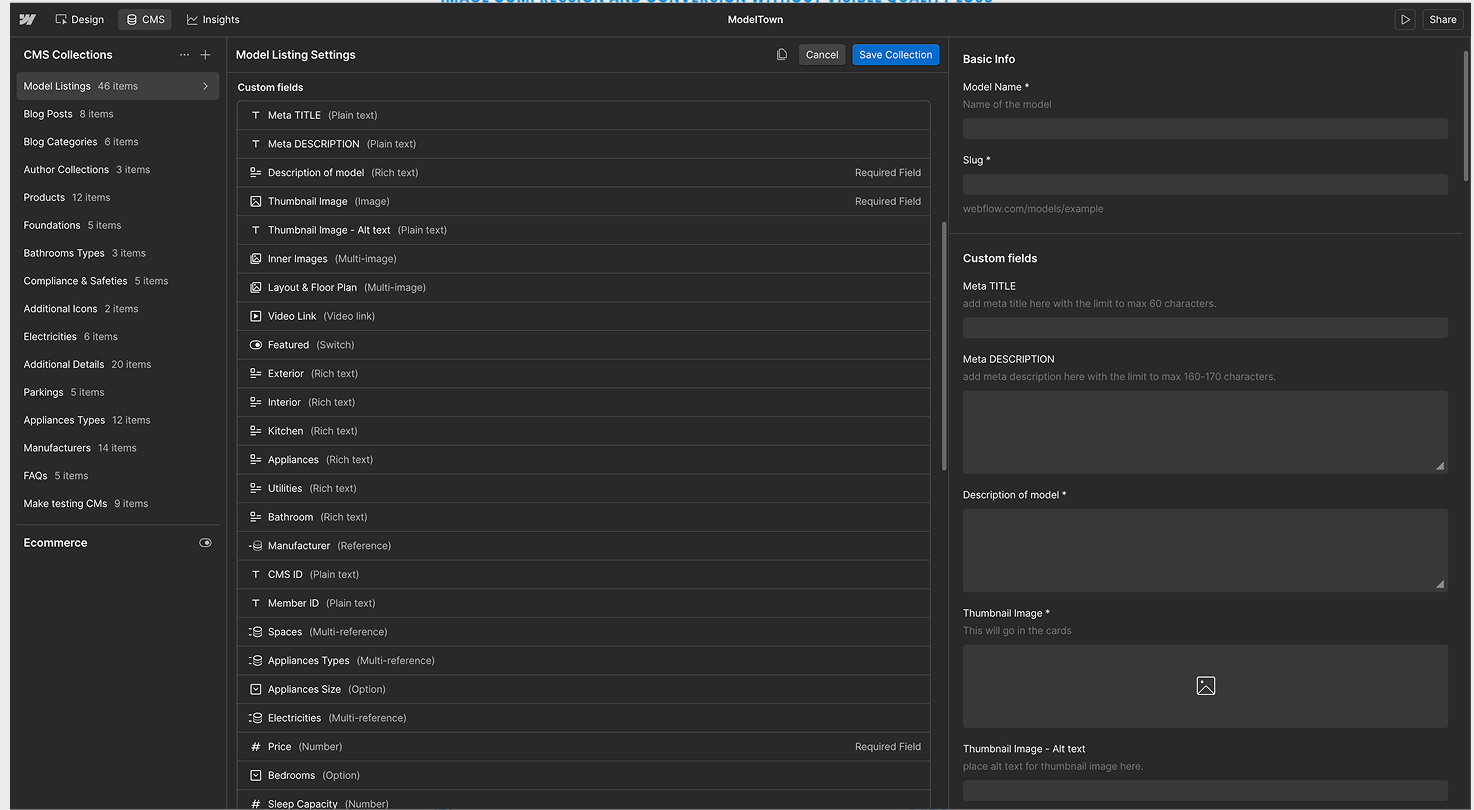Select Parkings collection

click(118, 392)
